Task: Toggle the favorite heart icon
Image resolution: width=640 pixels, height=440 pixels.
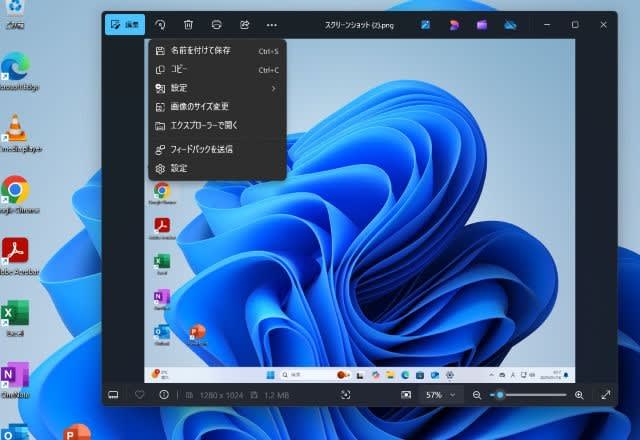Action: tap(140, 395)
